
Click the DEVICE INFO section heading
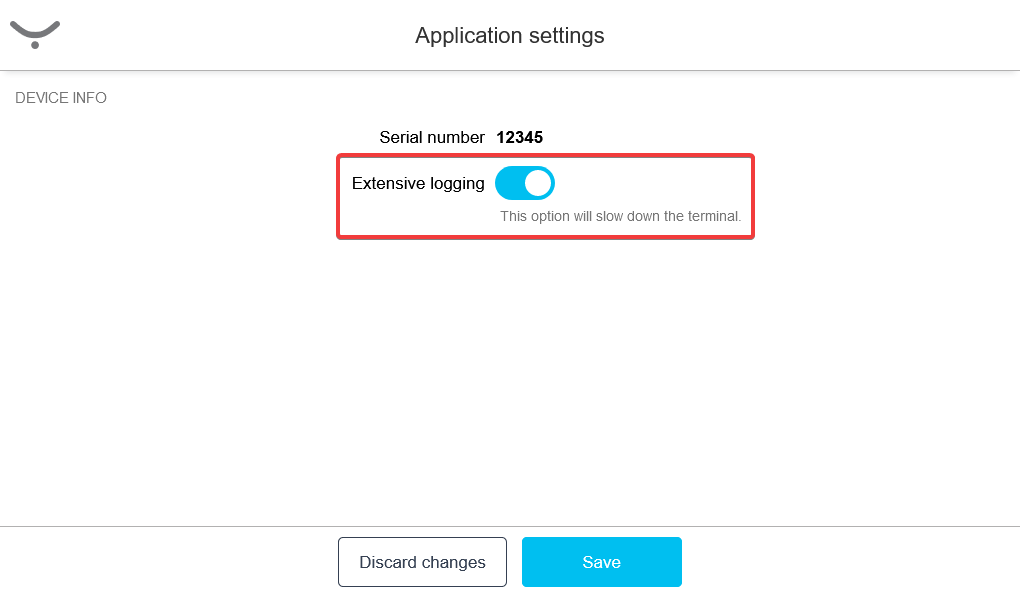pos(61,98)
